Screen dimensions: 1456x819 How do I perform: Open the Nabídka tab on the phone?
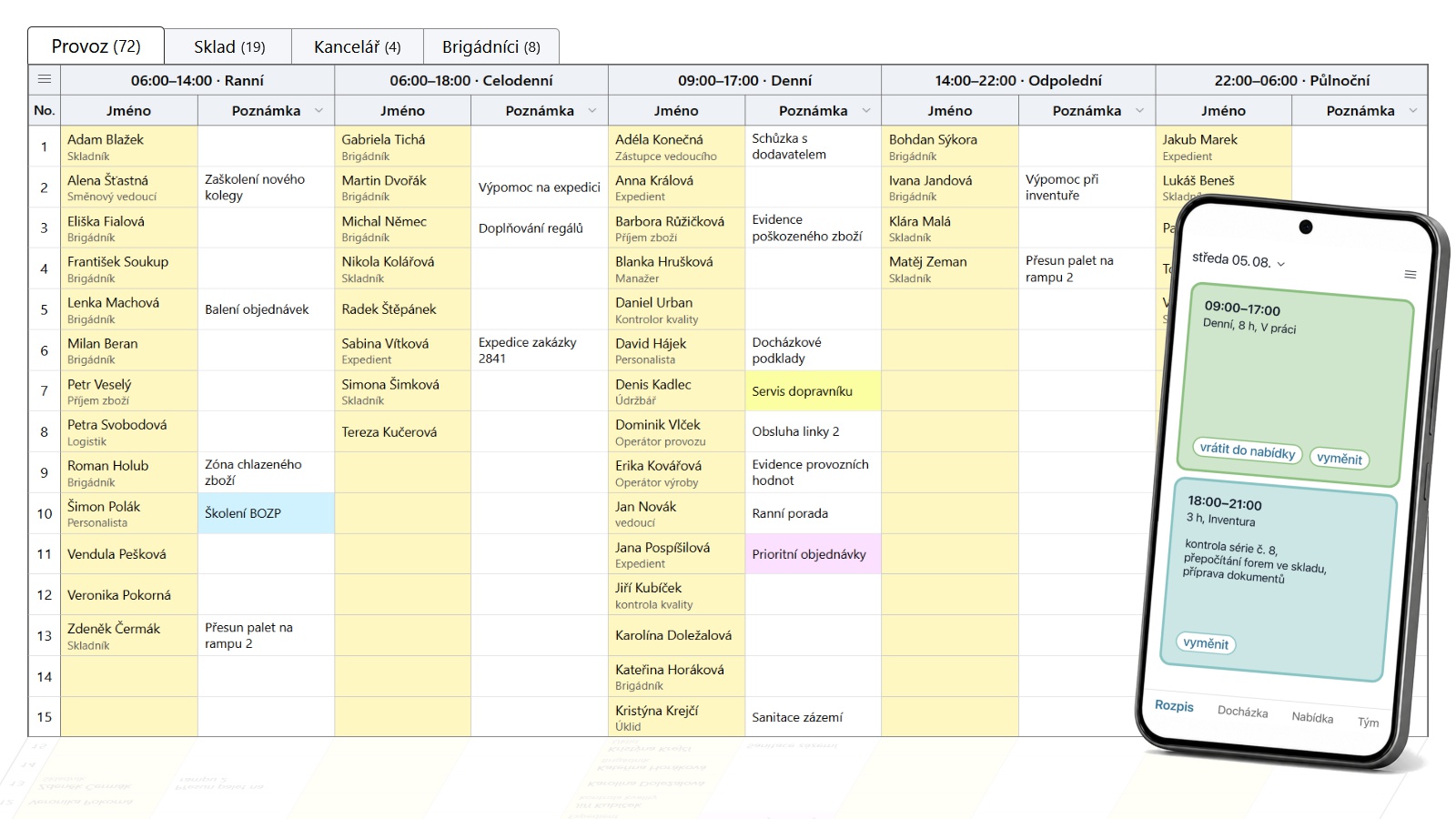[x=1312, y=717]
